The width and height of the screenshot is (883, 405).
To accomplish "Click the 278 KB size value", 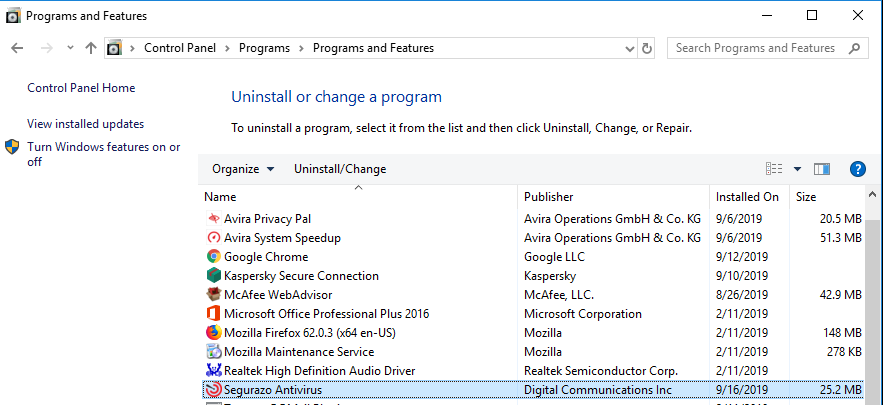I will point(844,351).
